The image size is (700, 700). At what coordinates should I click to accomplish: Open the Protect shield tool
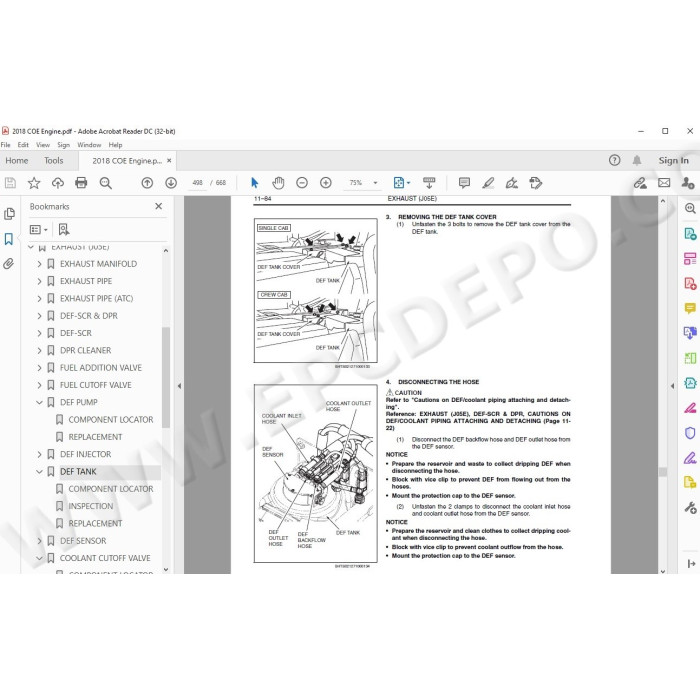(690, 433)
